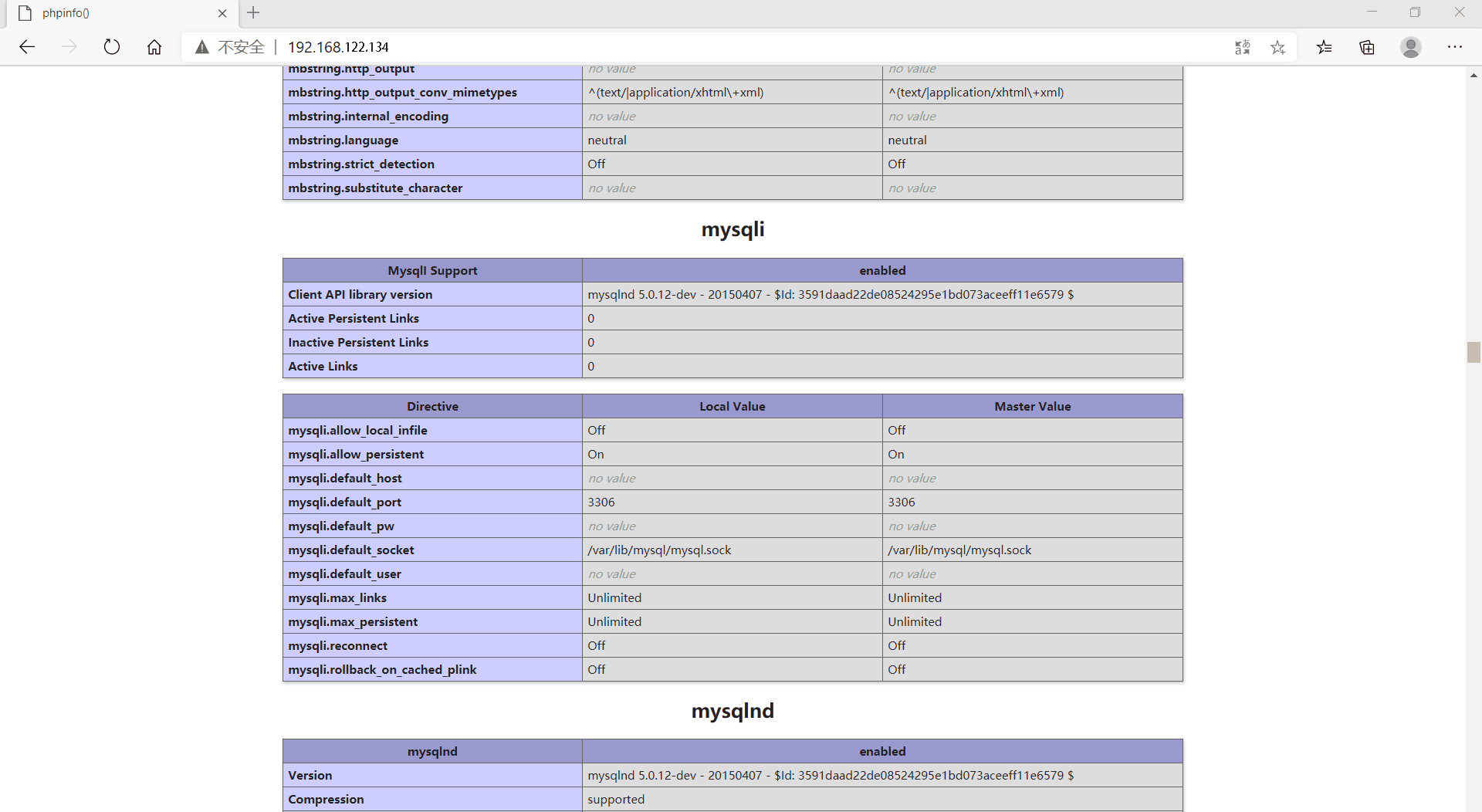Select the mysqli.default_socket directive
Image resolution: width=1482 pixels, height=812 pixels.
coord(351,550)
